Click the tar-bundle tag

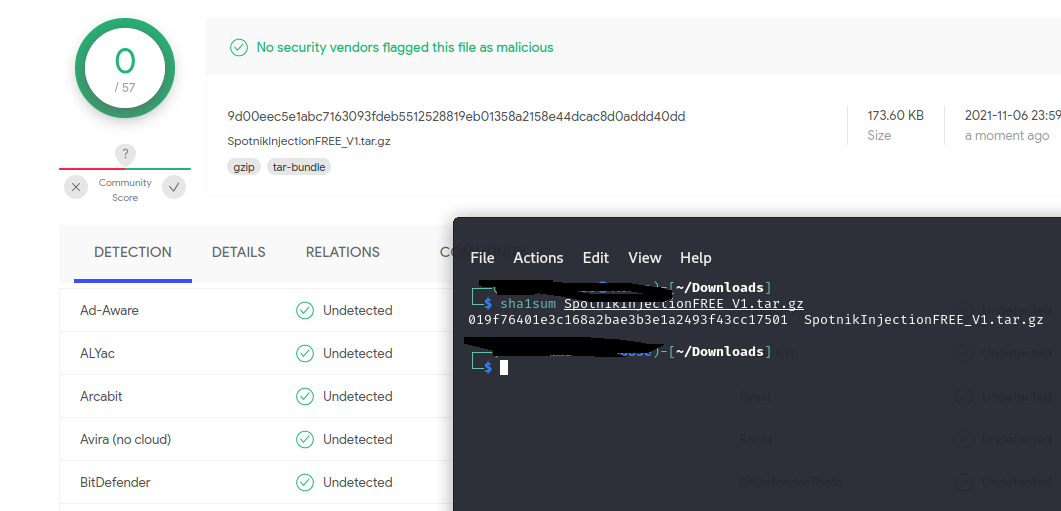tap(299, 167)
